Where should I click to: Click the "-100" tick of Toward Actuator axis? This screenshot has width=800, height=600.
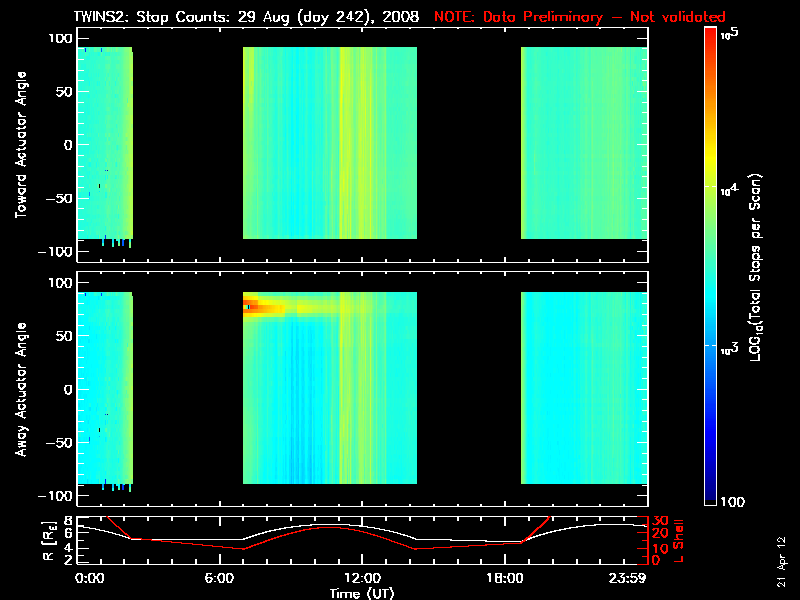(x=56, y=252)
